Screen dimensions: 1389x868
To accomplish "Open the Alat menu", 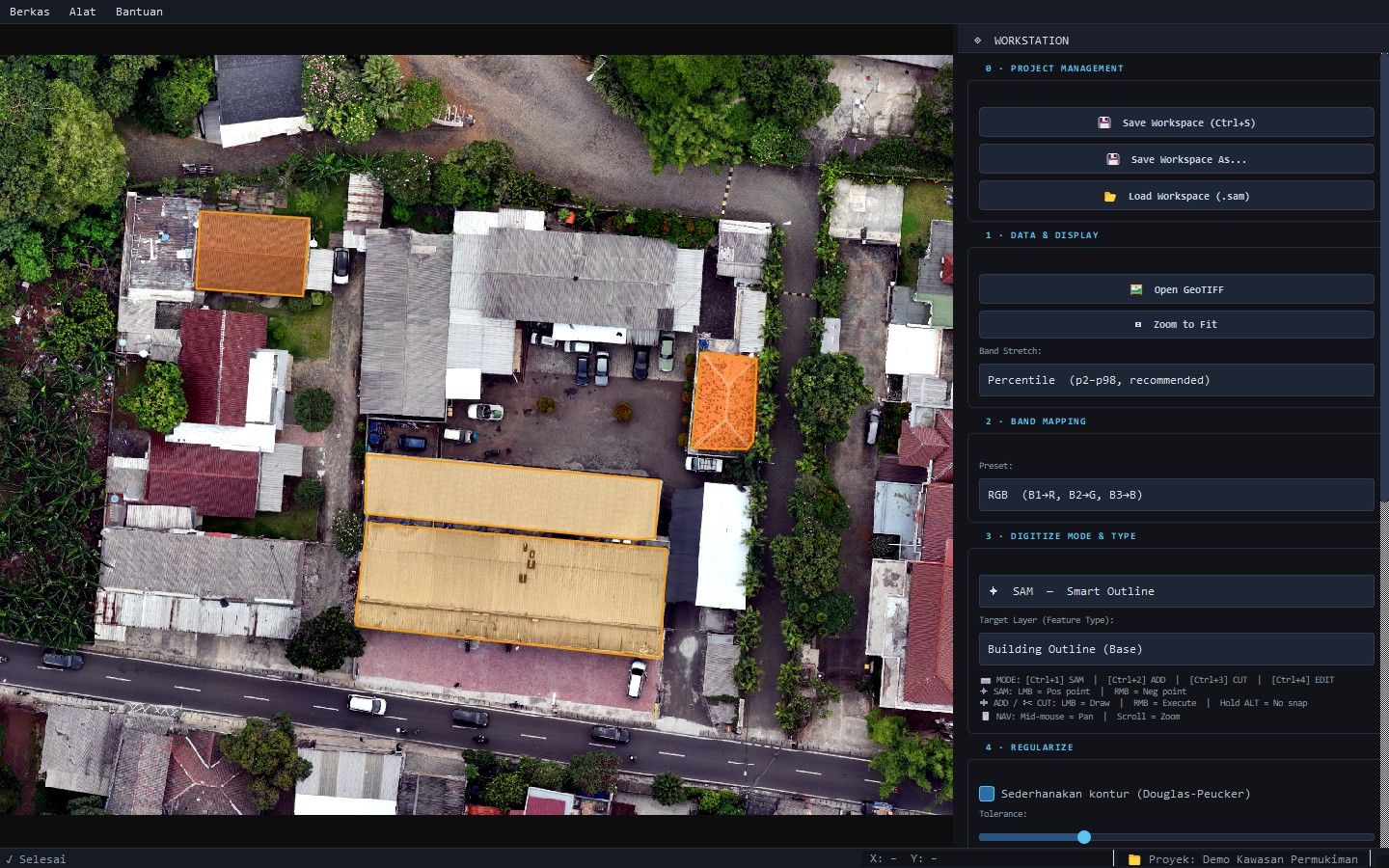I will click(x=83, y=12).
